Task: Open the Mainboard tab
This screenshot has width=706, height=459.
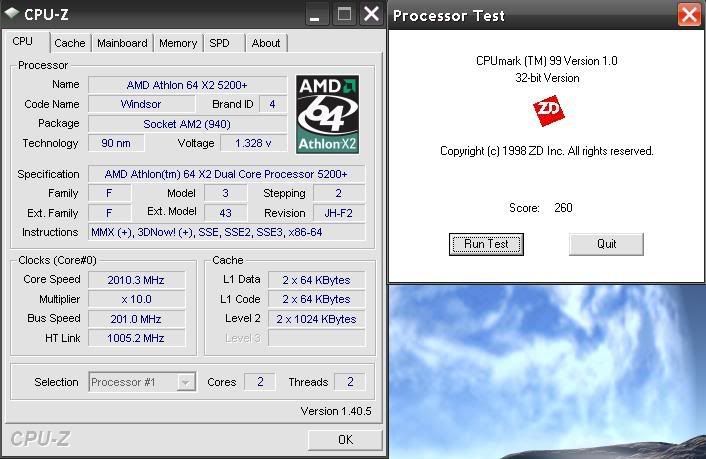Action: (x=122, y=43)
